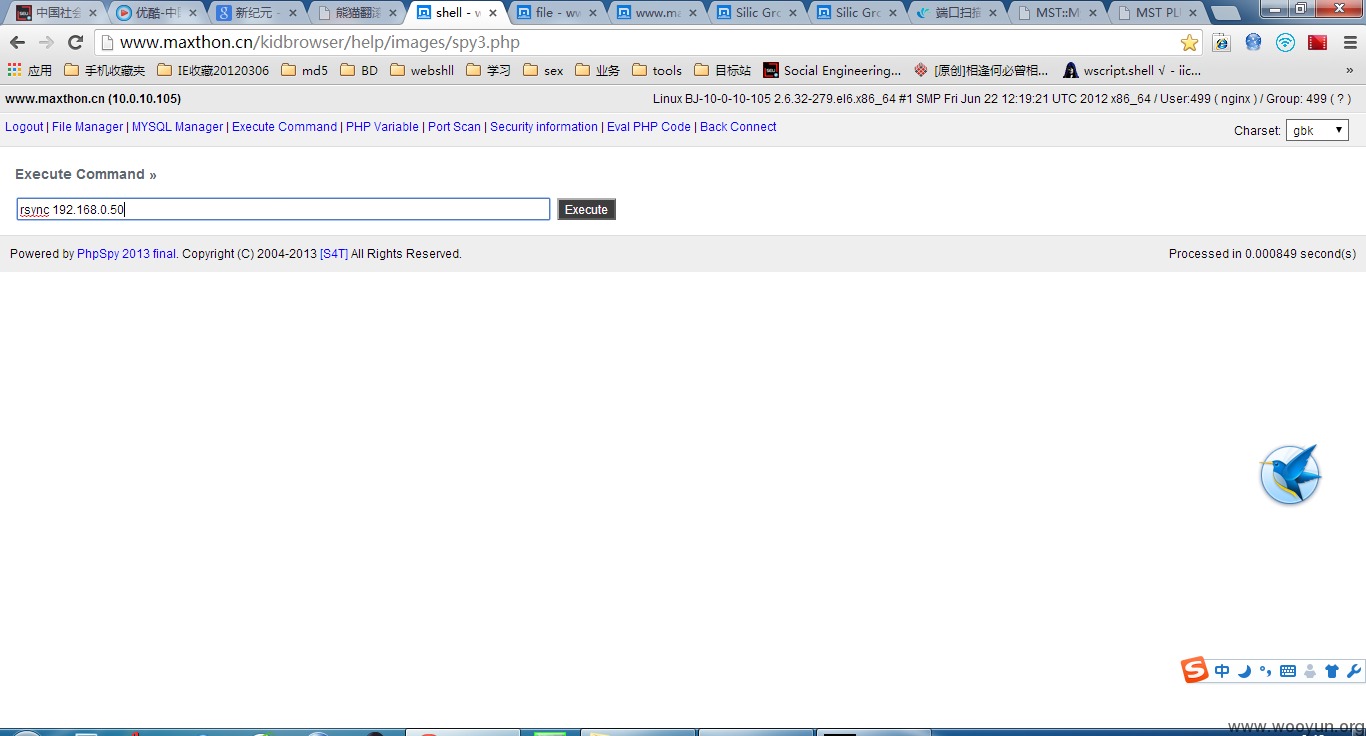Viewport: 1366px width, 736px height.
Task: Open the wscript.shell bookmark
Action: pos(1132,70)
